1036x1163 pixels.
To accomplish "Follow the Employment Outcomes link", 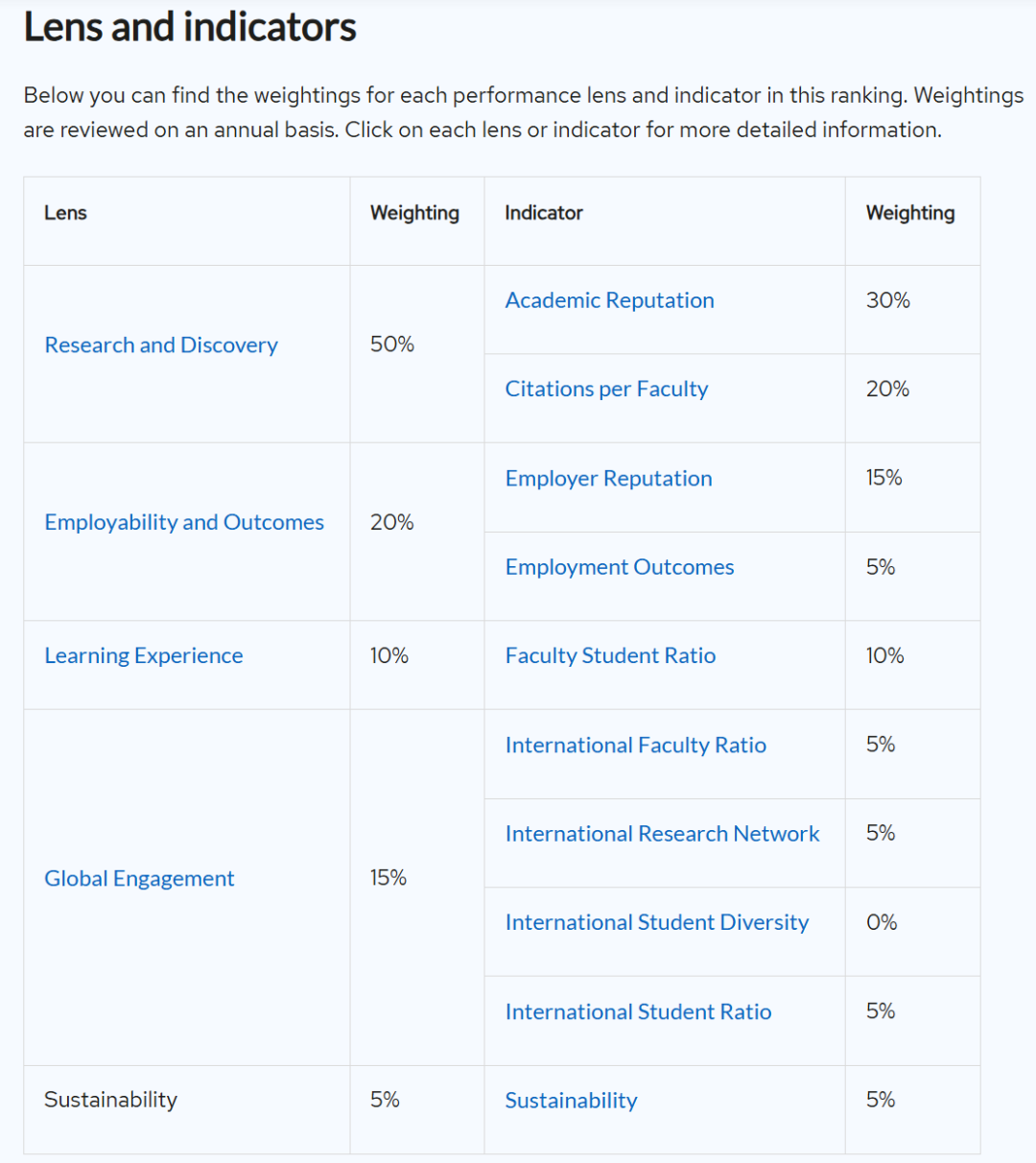I will click(620, 568).
